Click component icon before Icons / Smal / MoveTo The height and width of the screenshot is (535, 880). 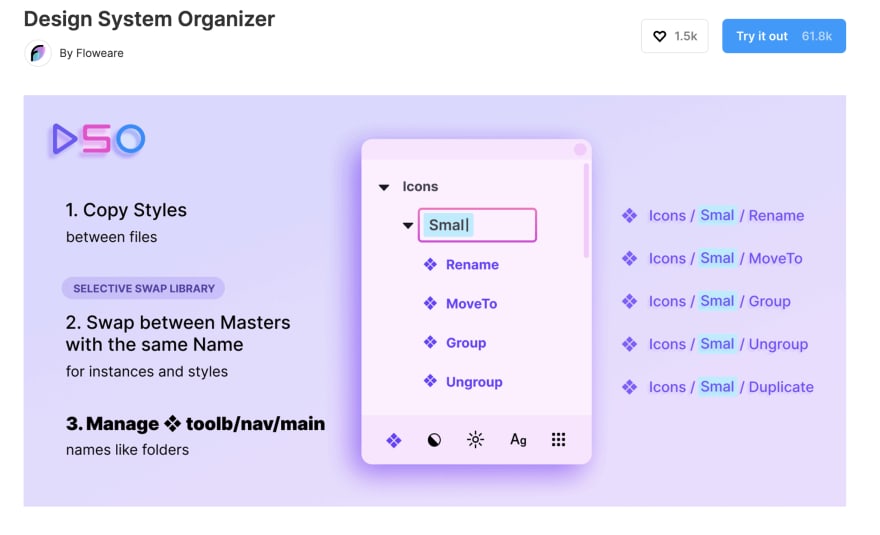[630, 258]
